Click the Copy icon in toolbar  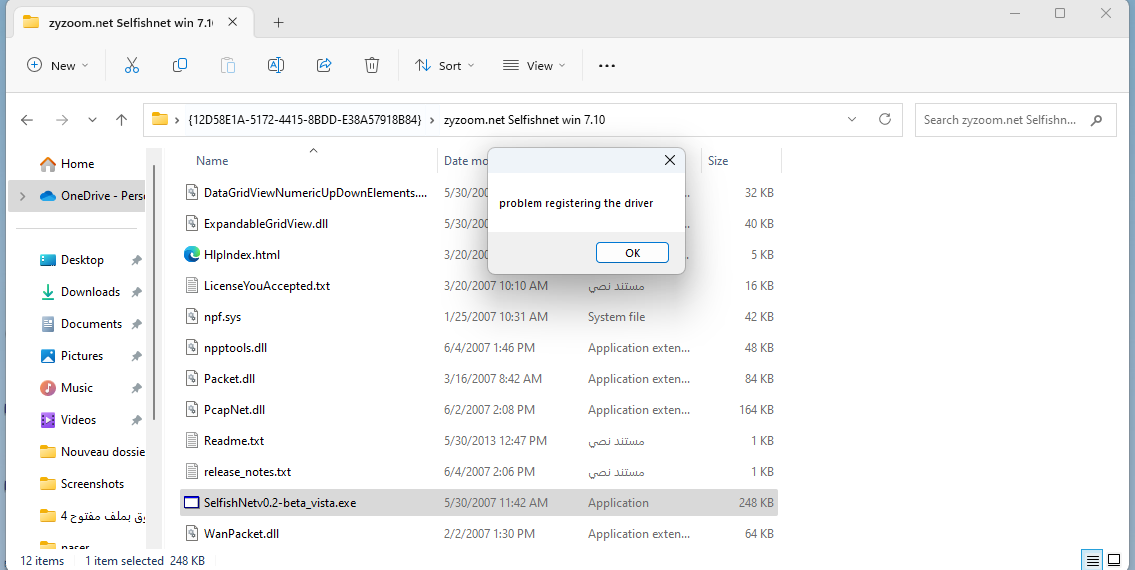click(x=180, y=65)
